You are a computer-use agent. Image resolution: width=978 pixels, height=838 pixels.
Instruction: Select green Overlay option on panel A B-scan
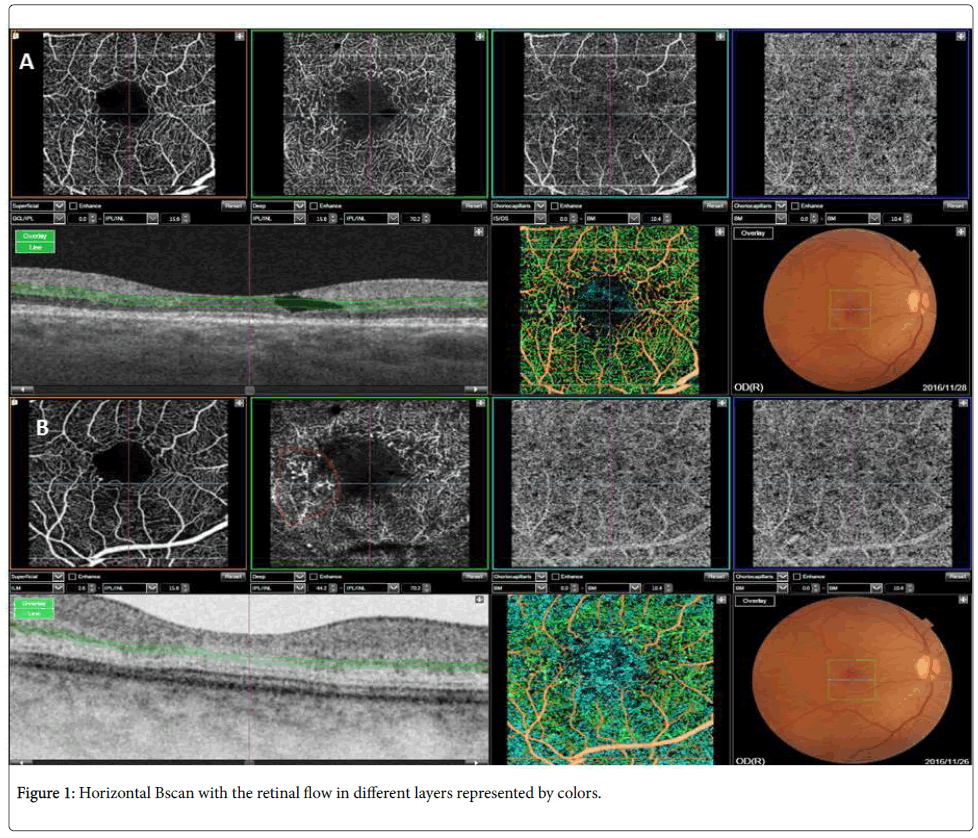pyautogui.click(x=35, y=235)
